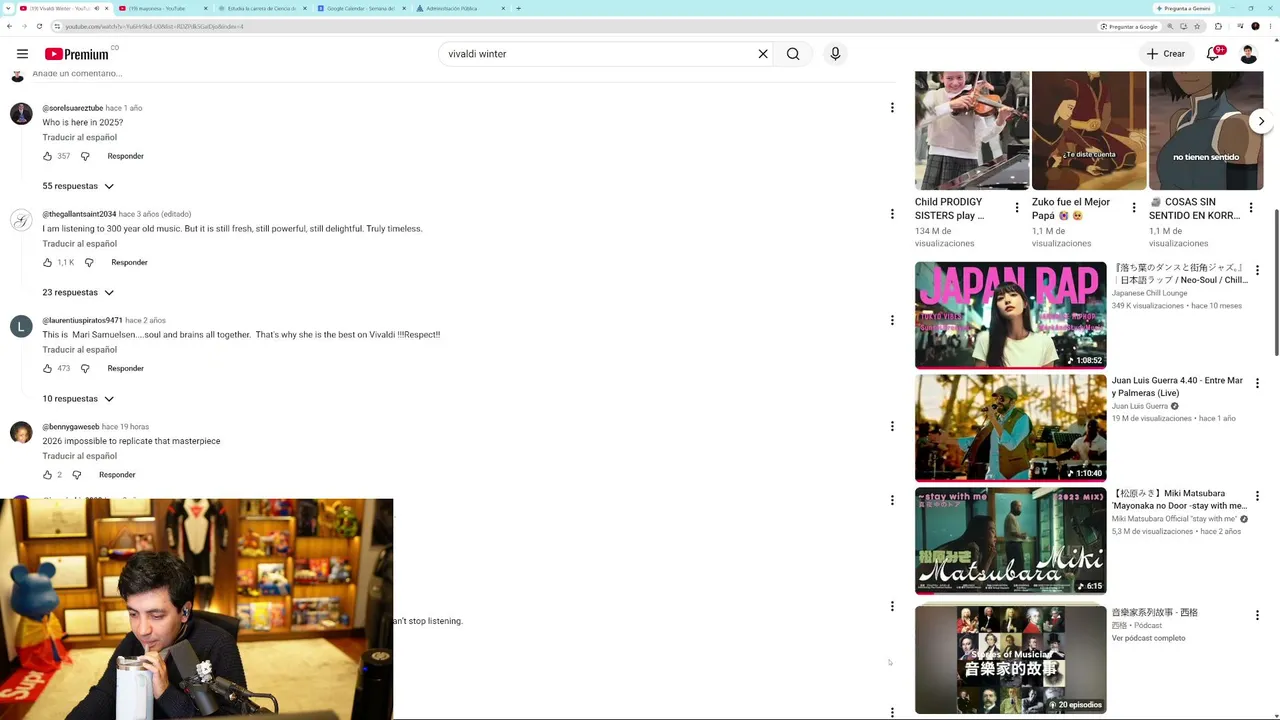This screenshot has width=1280, height=720.
Task: Show next Shorts with the right arrow
Action: click(1261, 121)
